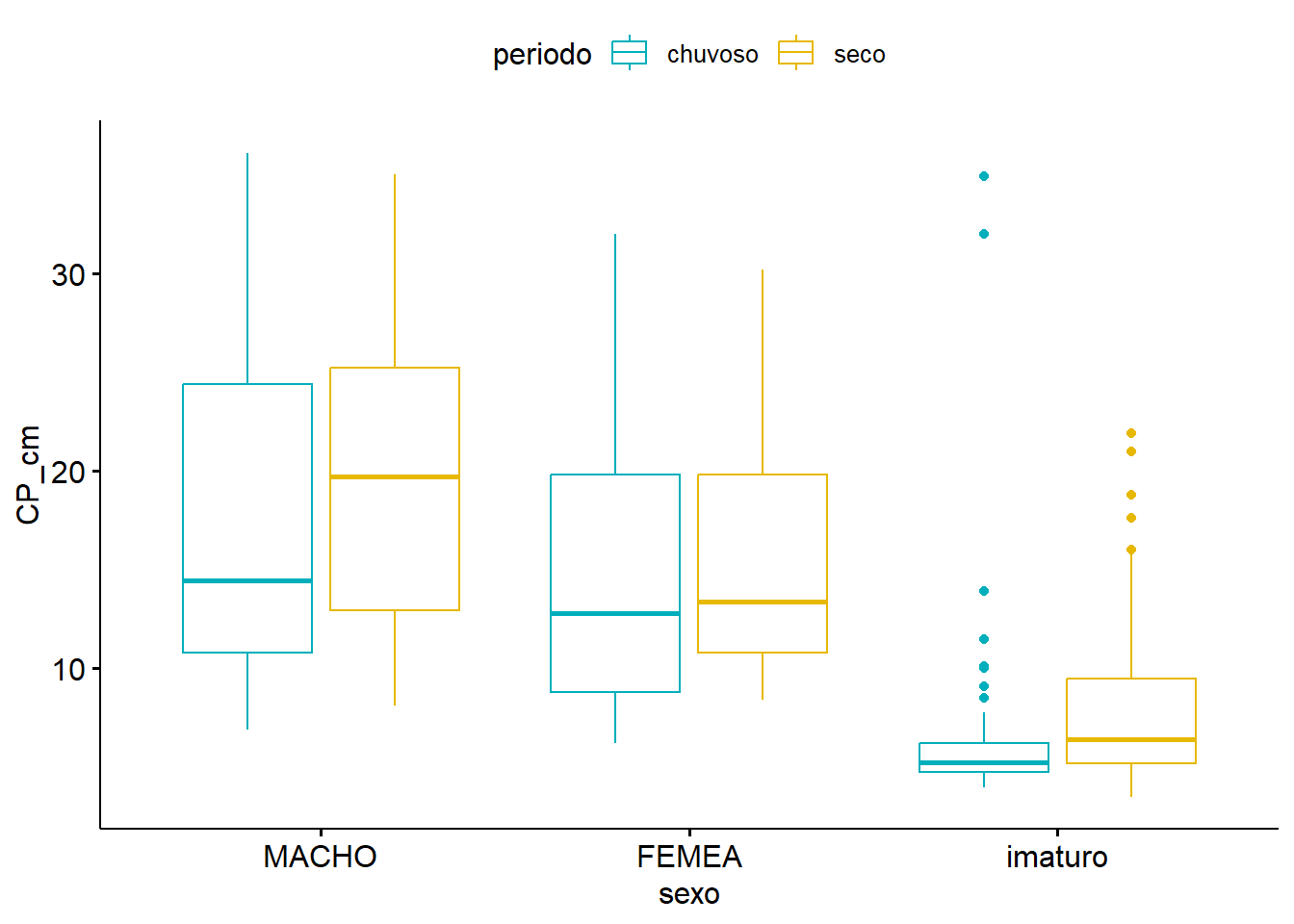The image size is (1294, 924).
Task: Click the FEMEA chuvoso median line
Action: pos(615,613)
